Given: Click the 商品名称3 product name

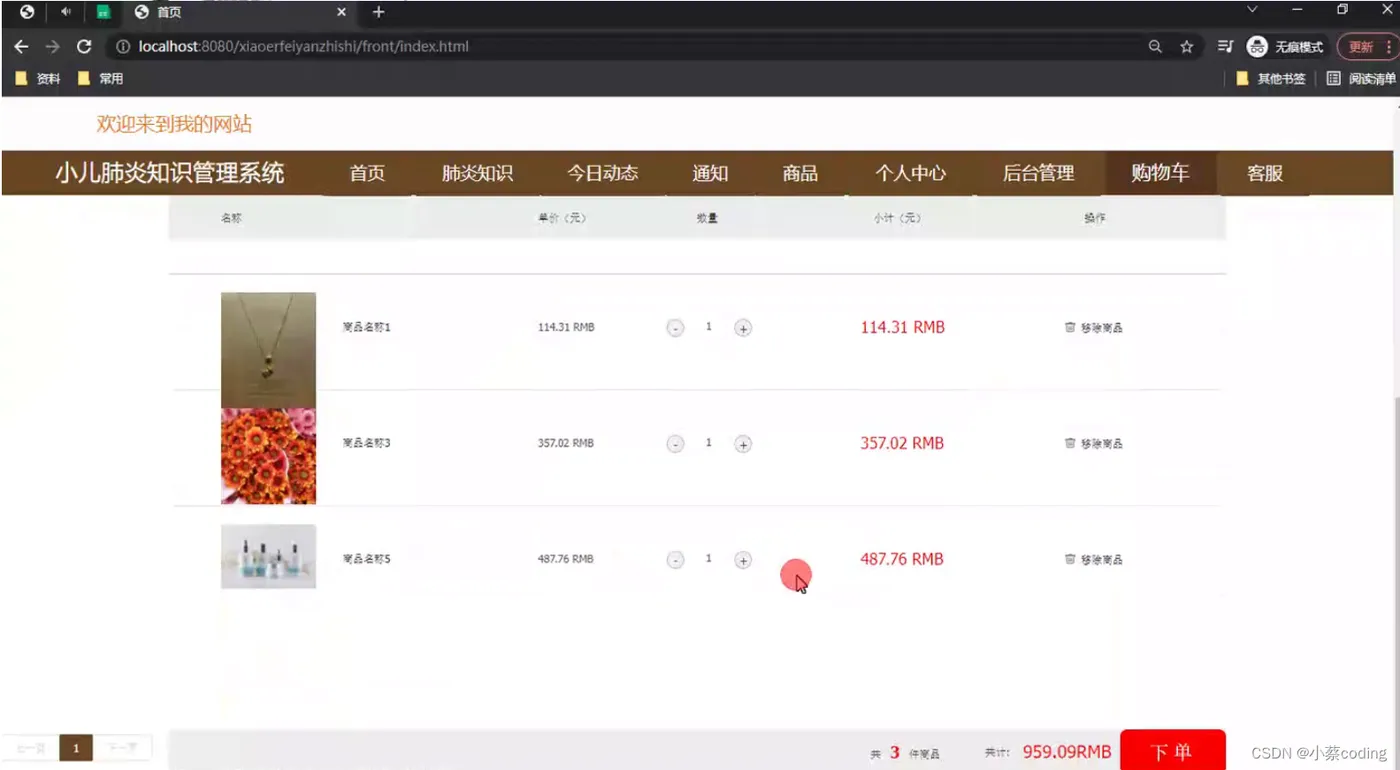Looking at the screenshot, I should point(366,443).
